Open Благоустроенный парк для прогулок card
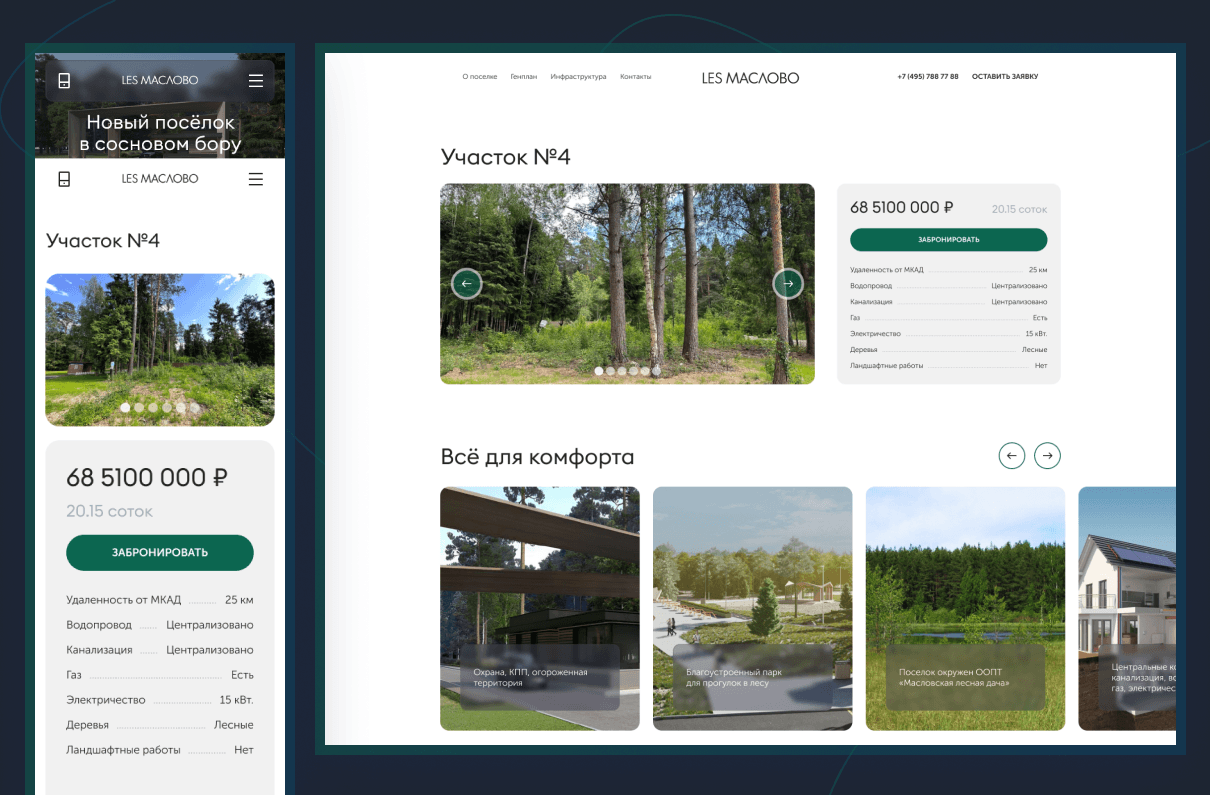1210x795 pixels. click(x=752, y=608)
